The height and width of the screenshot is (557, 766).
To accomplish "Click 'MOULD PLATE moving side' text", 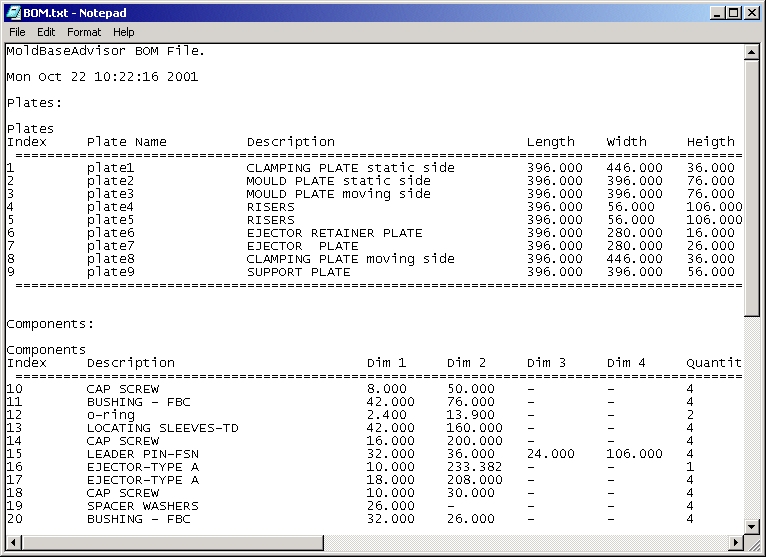I will click(339, 194).
